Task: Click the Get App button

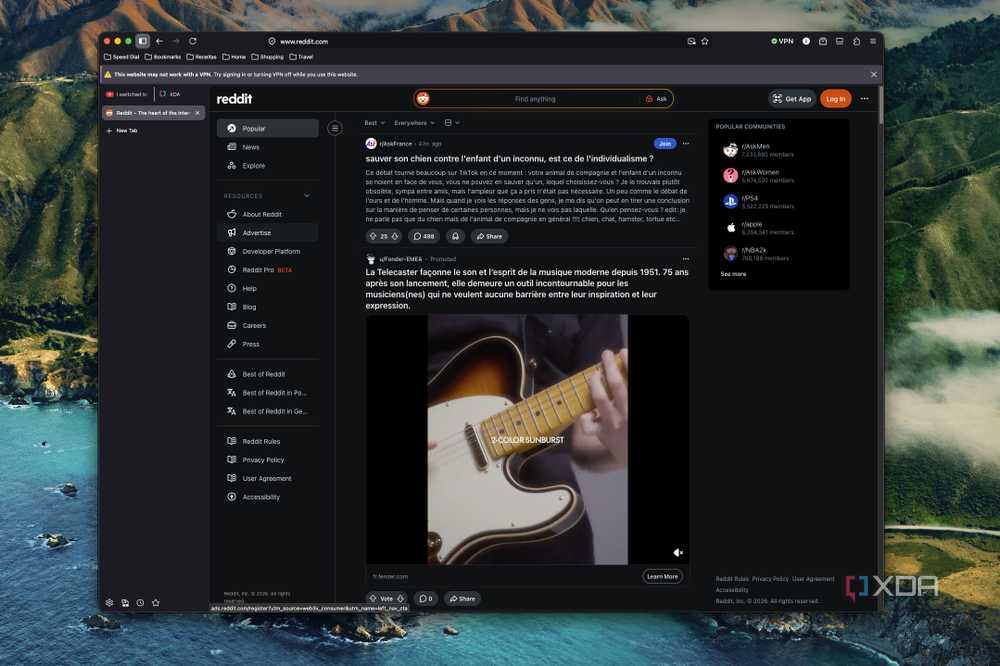Action: 792,99
